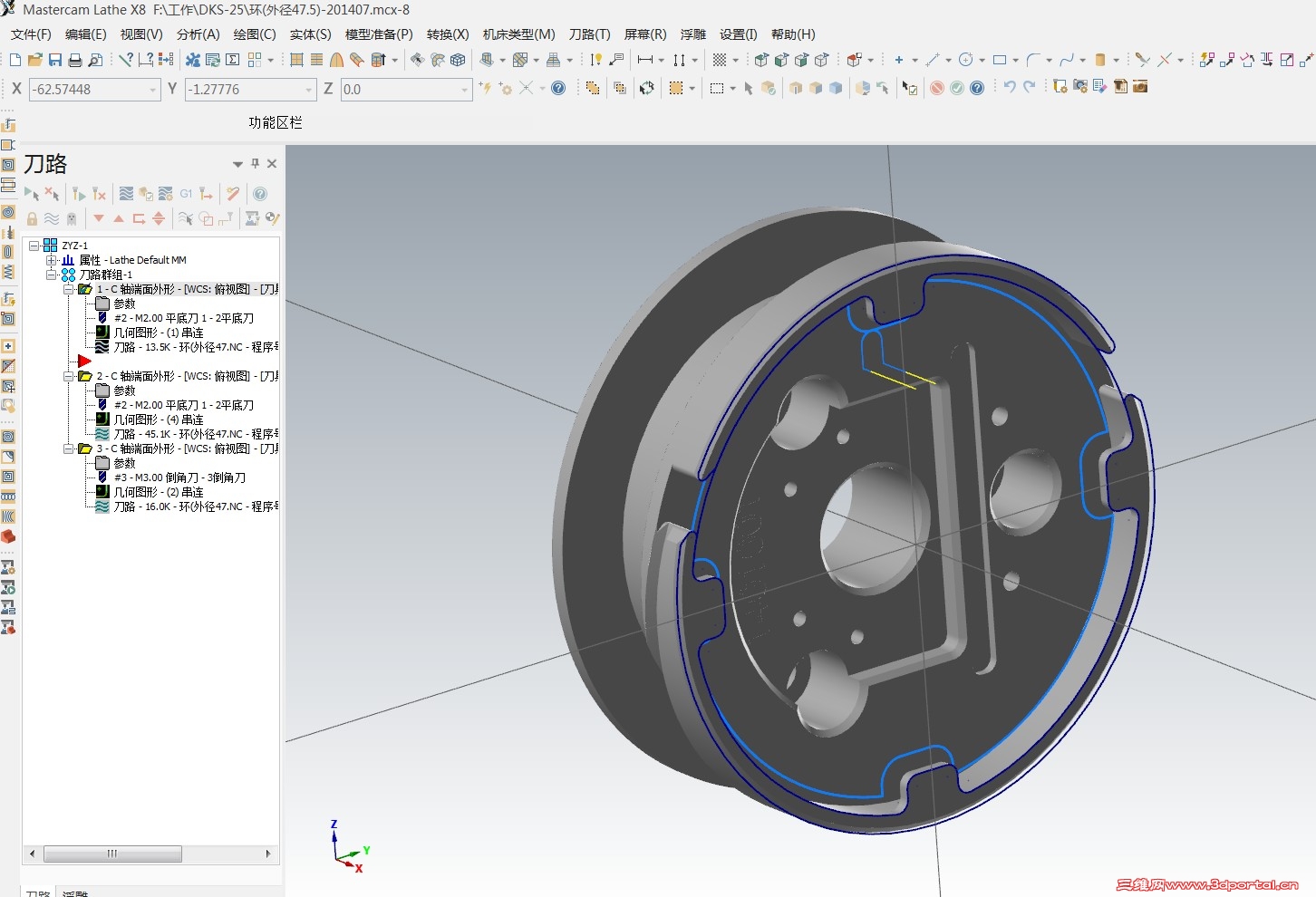The width and height of the screenshot is (1316, 897).
Task: Click the operations tree horizontal scrollbar thumb
Action: [112, 854]
